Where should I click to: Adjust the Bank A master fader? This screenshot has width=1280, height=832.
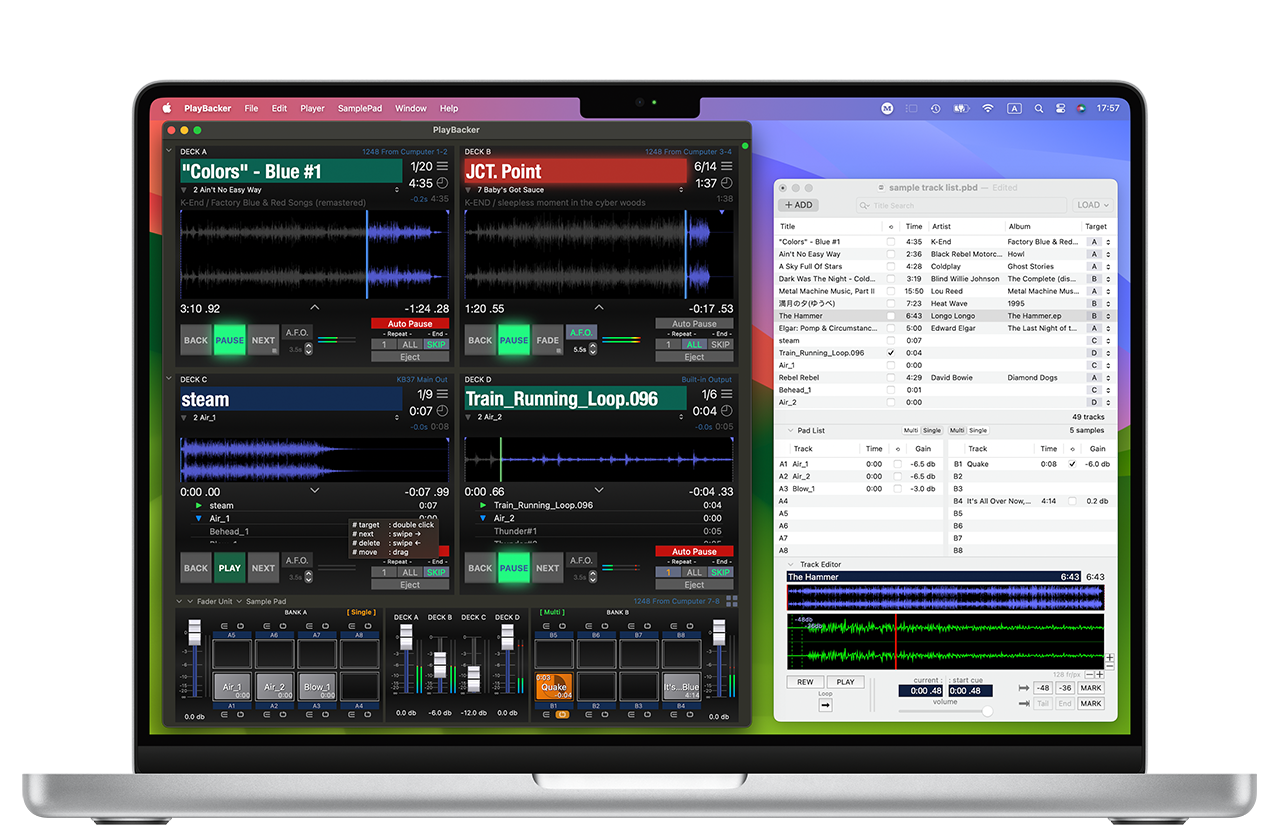195,630
